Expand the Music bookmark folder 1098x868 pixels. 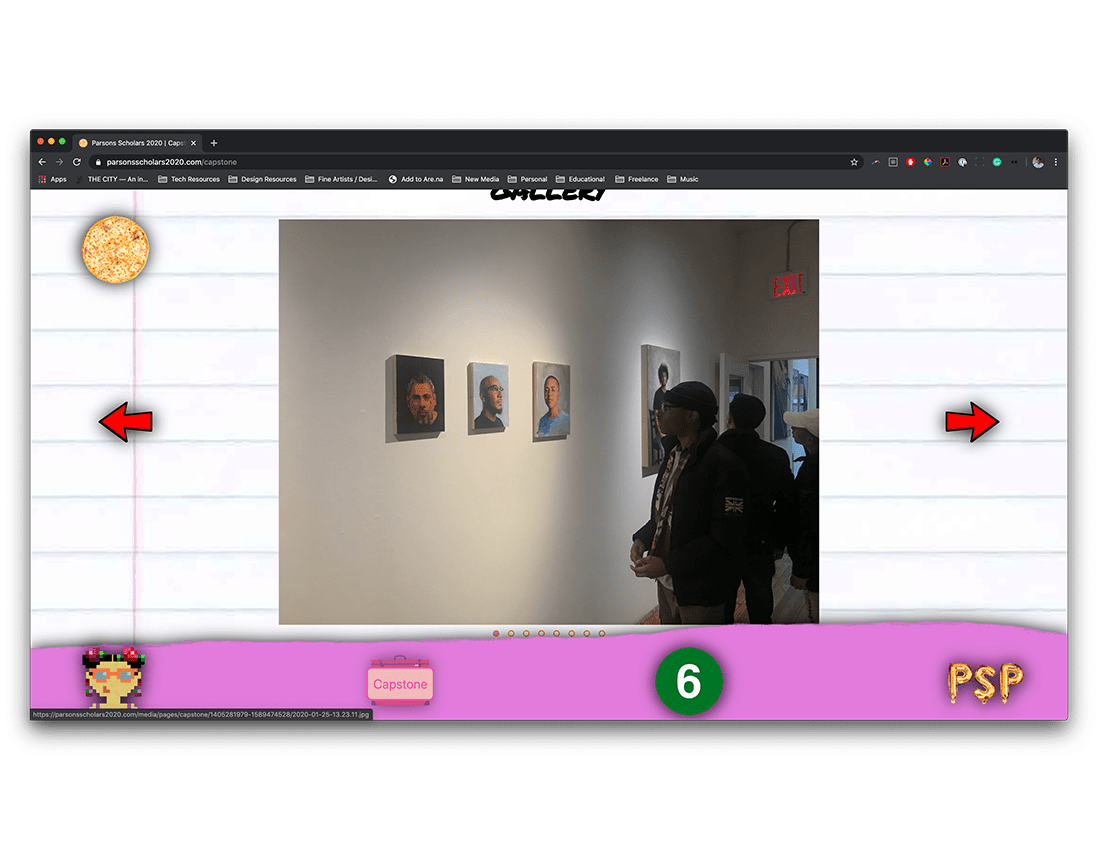[x=683, y=179]
